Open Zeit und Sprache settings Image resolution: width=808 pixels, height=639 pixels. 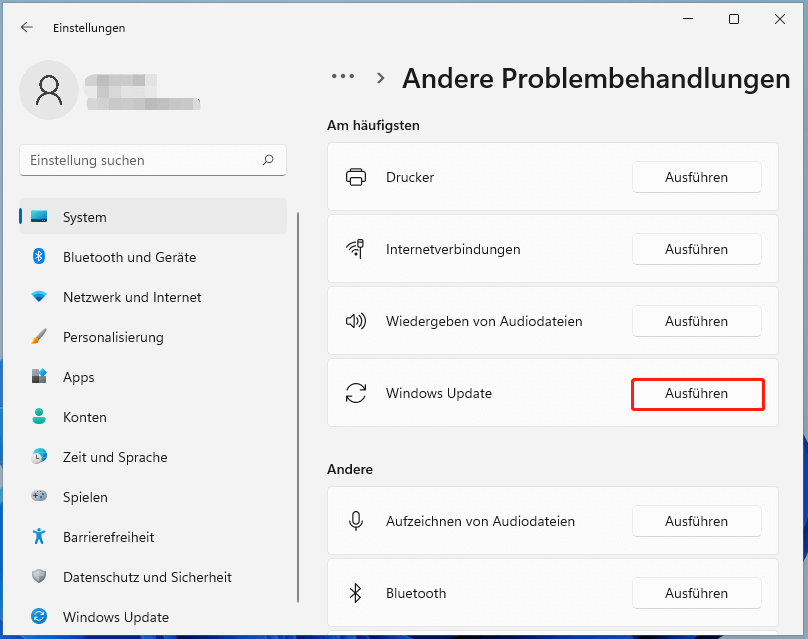point(153,457)
